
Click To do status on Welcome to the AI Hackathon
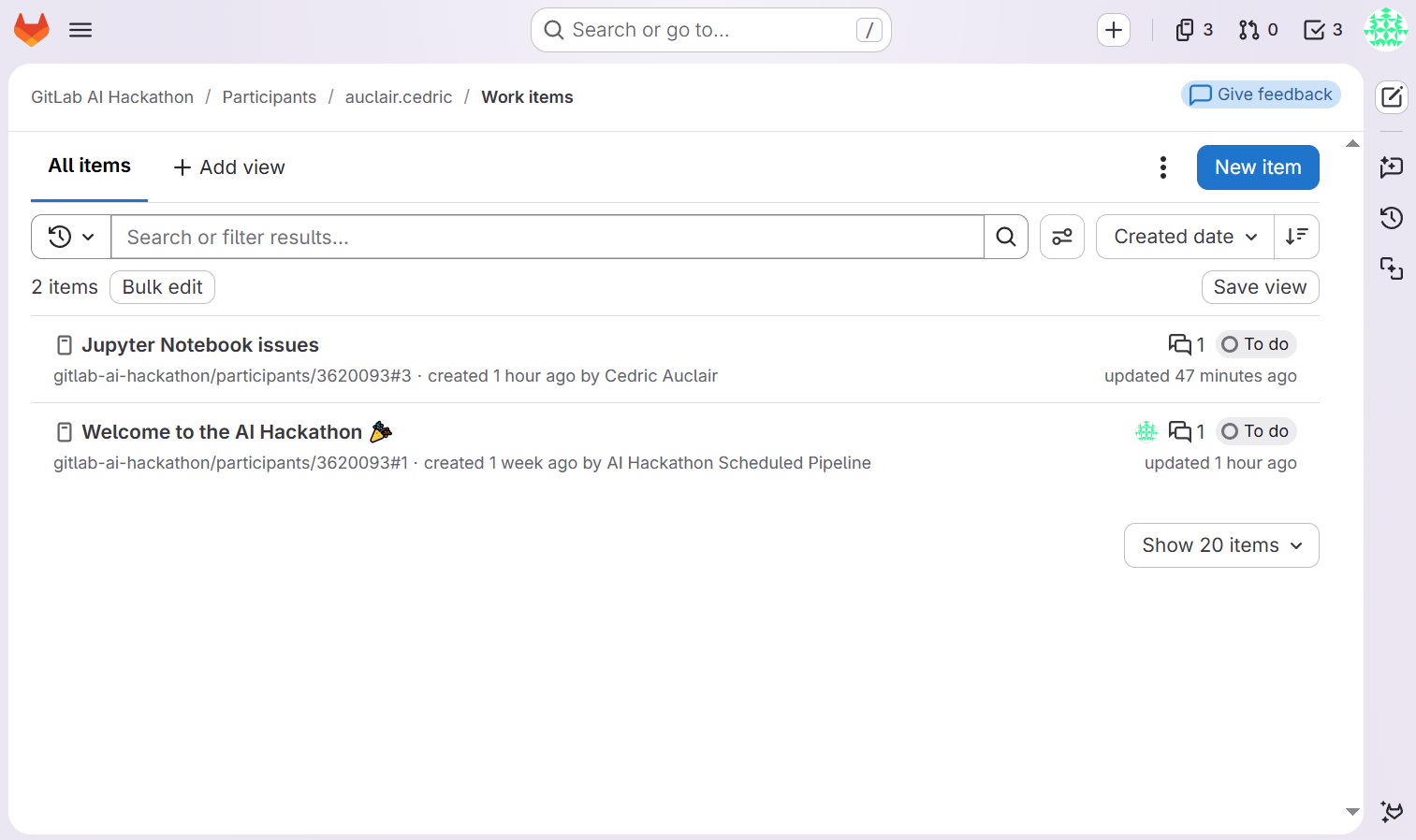[1256, 431]
